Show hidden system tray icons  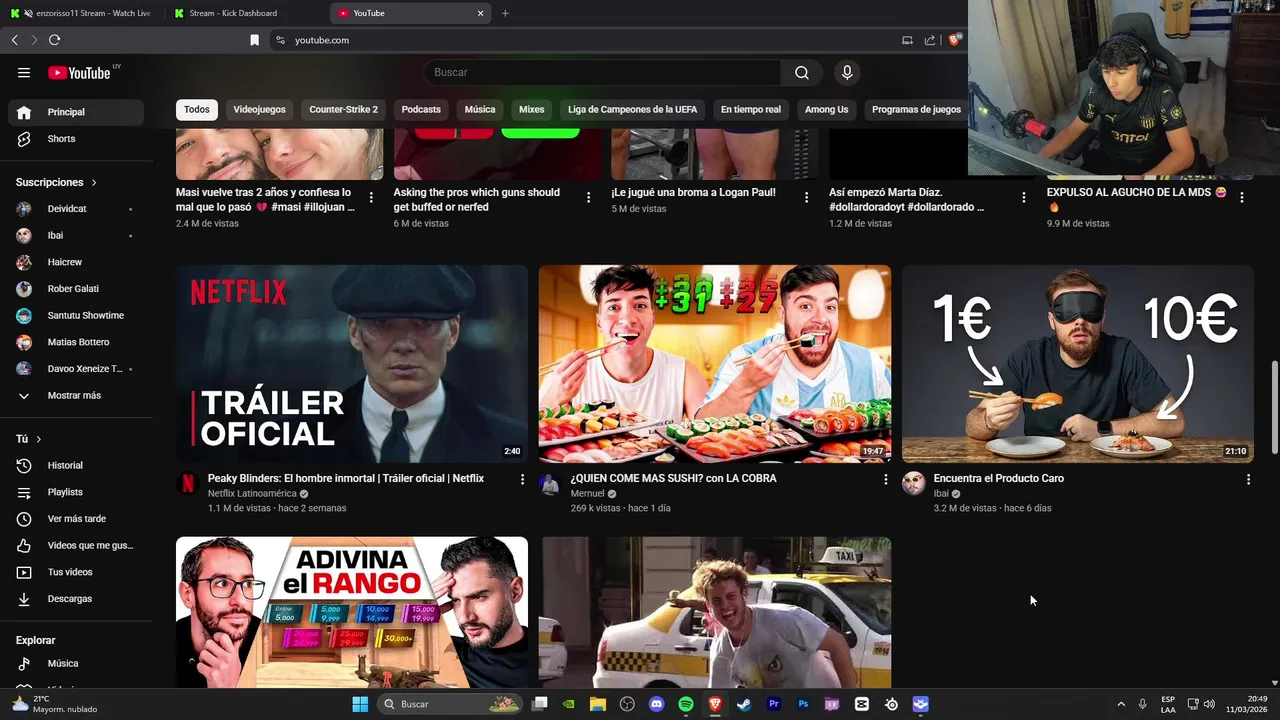tap(1121, 704)
